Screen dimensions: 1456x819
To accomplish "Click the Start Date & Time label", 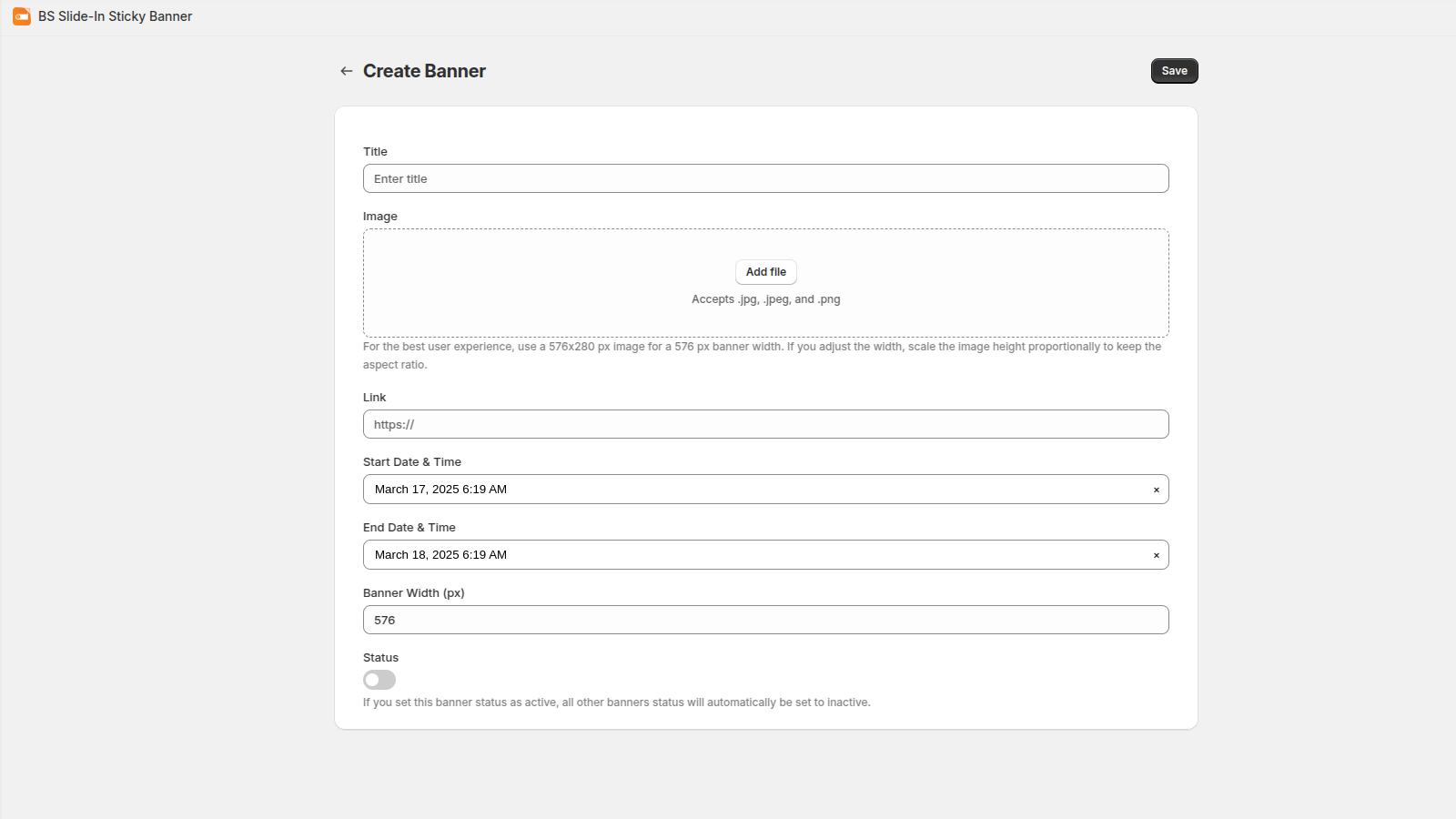I will coord(412,461).
